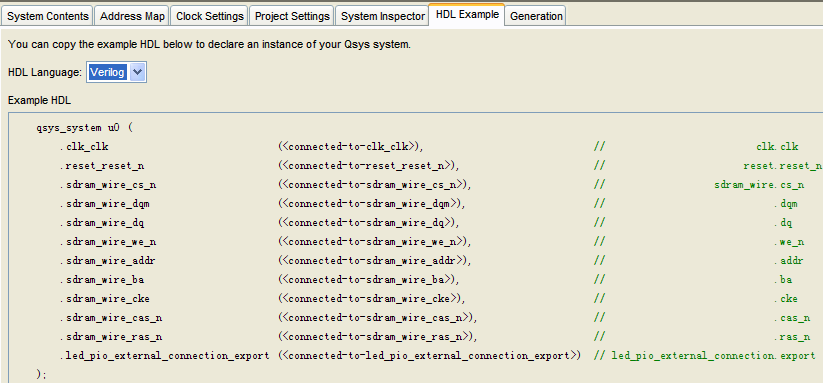Click the green .ras_n comment
The height and width of the screenshot is (383, 823).
(x=792, y=337)
